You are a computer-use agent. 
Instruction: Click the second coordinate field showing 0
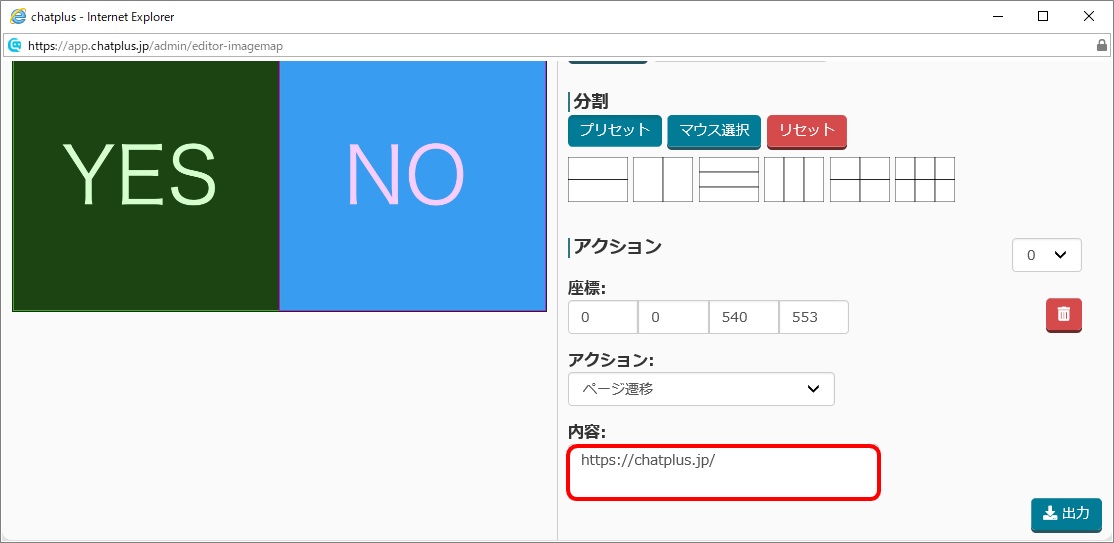tap(673, 317)
